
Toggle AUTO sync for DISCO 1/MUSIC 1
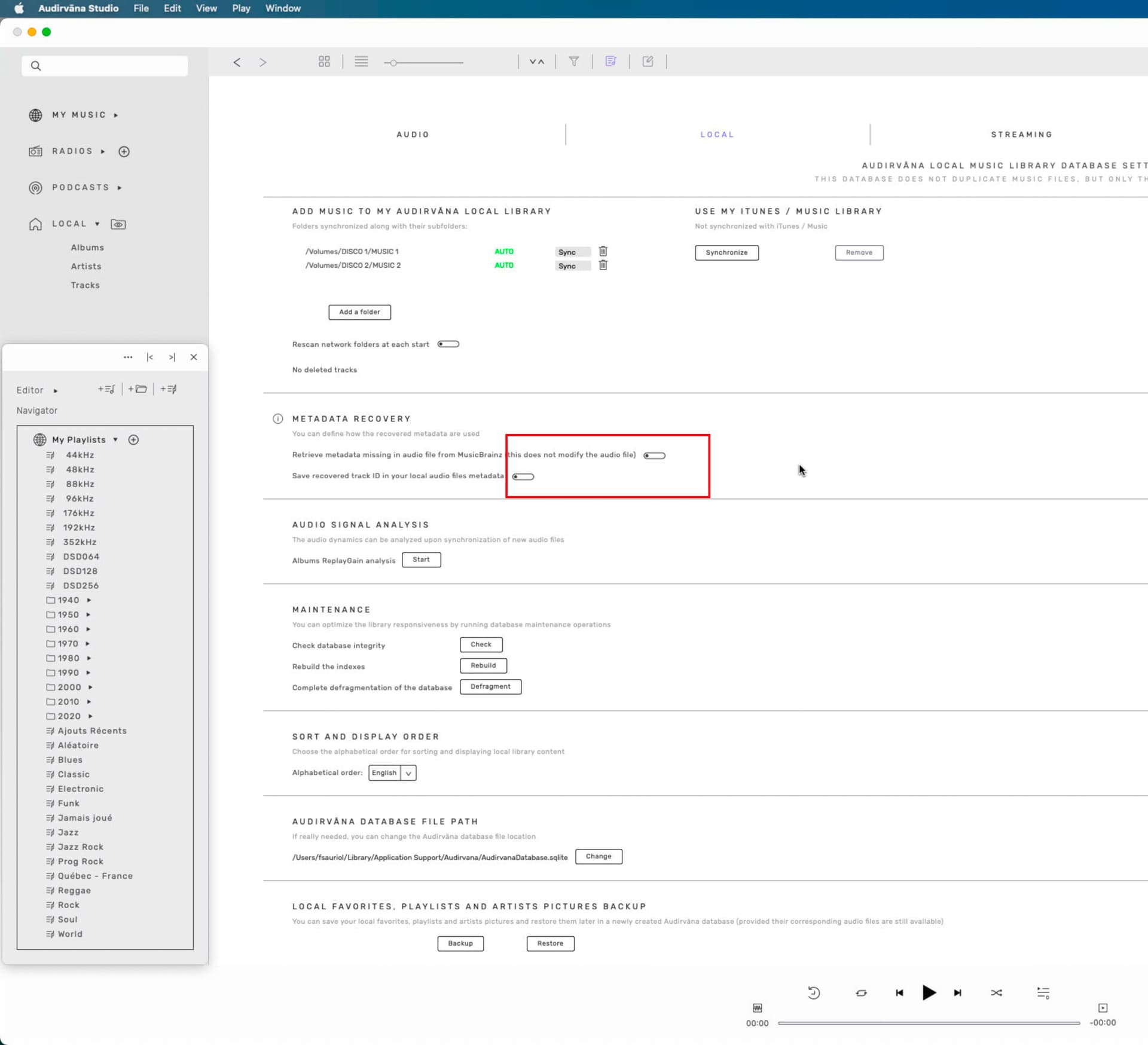pos(504,252)
